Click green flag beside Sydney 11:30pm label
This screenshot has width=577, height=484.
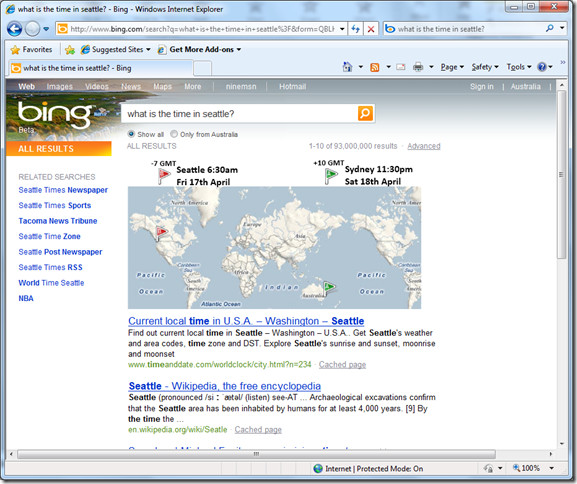pos(331,176)
